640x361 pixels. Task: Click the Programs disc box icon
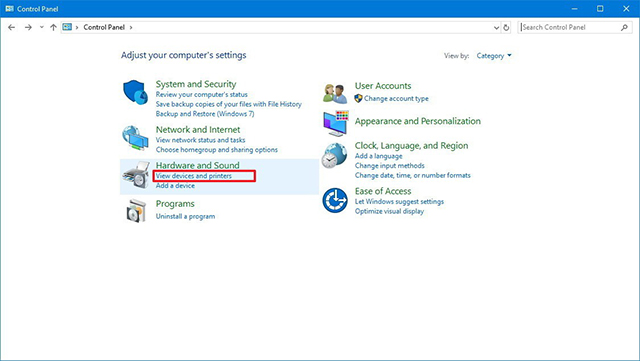[136, 211]
